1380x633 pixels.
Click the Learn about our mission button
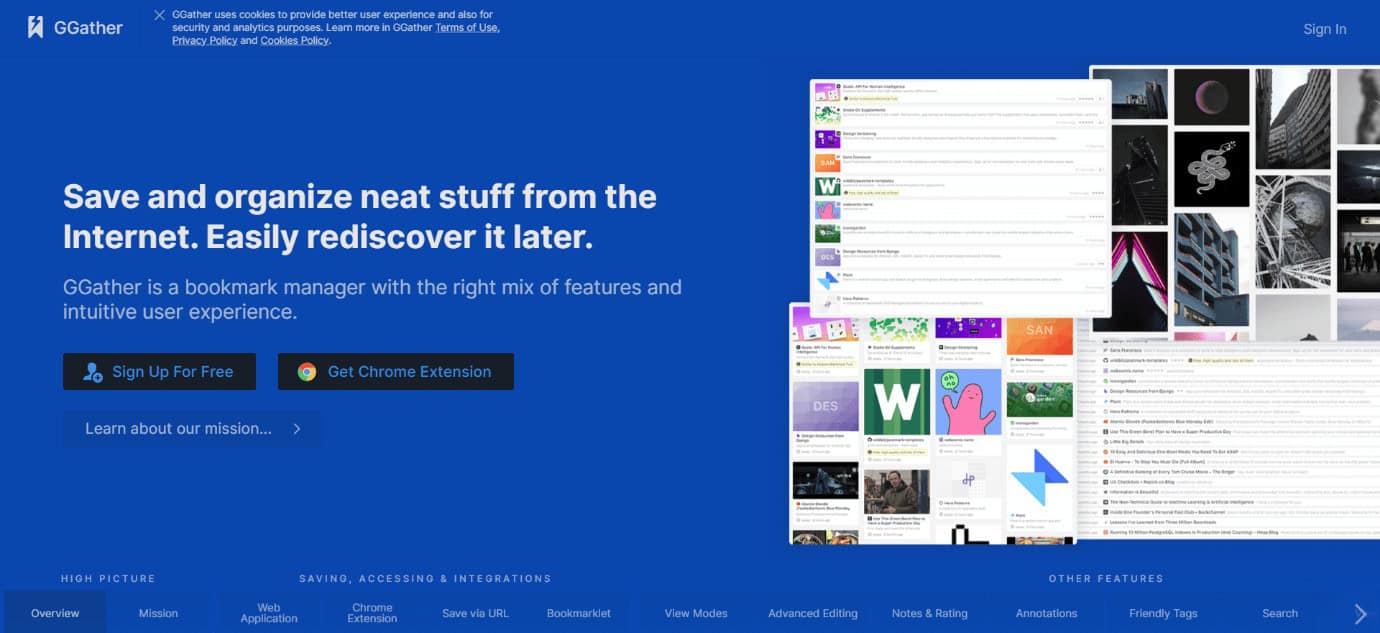192,428
